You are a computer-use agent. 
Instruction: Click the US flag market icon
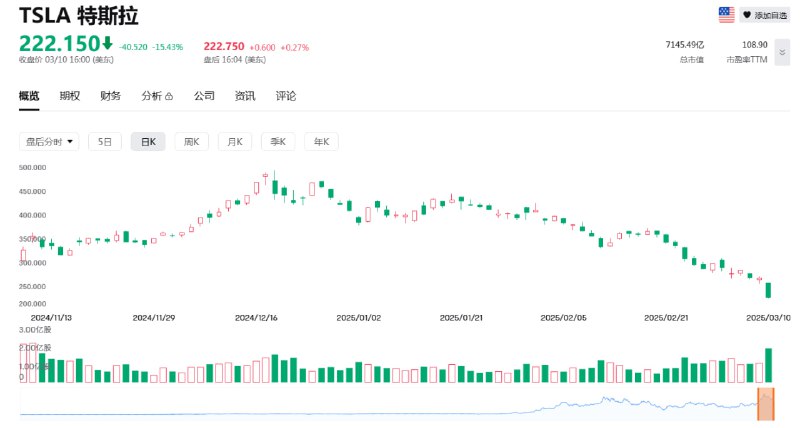pos(726,15)
